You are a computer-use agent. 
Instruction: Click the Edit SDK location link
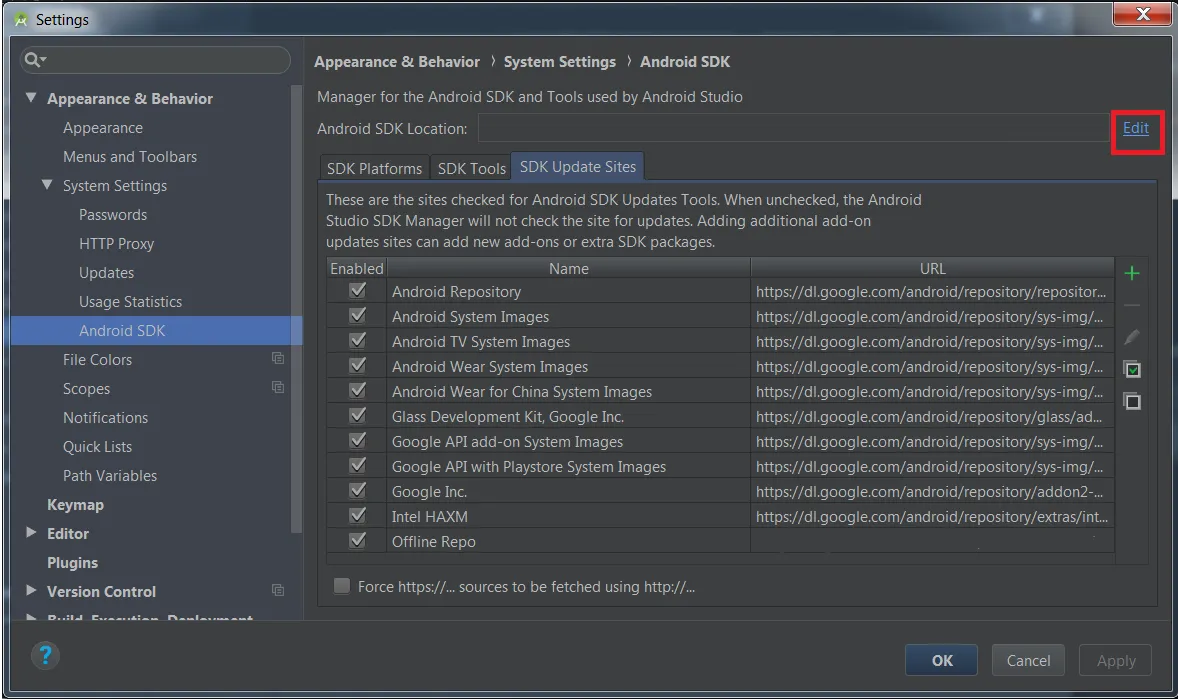[1135, 128]
